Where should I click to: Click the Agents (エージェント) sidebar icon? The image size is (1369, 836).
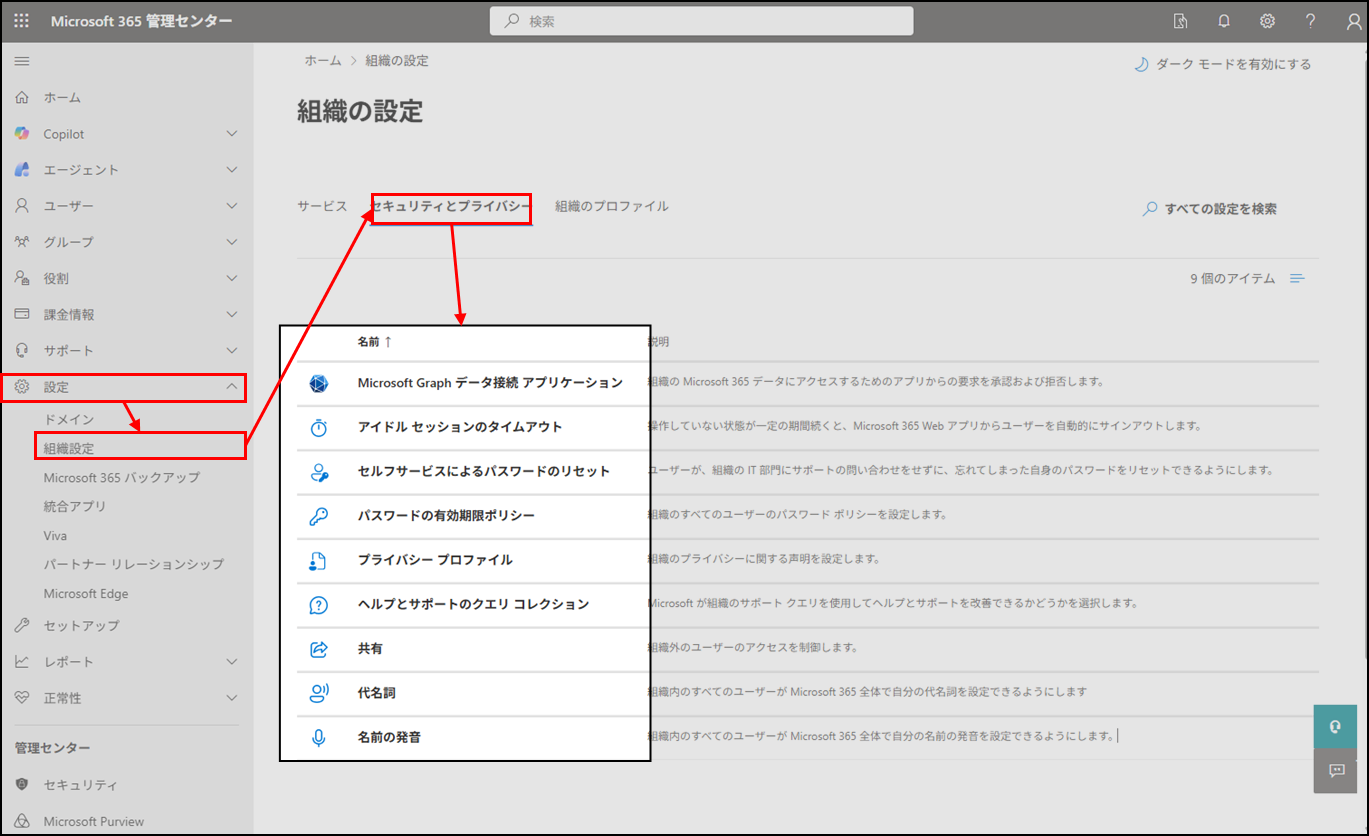click(22, 170)
